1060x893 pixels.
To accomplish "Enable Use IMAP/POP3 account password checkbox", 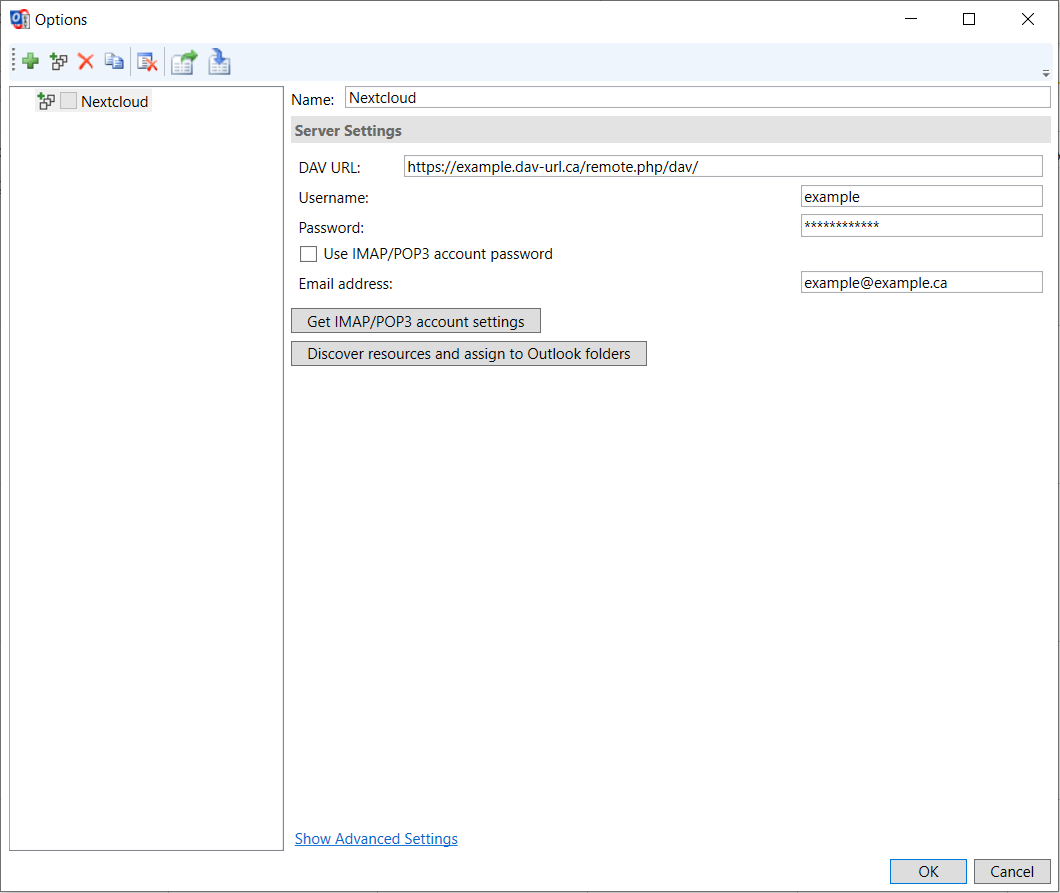I will [x=308, y=254].
